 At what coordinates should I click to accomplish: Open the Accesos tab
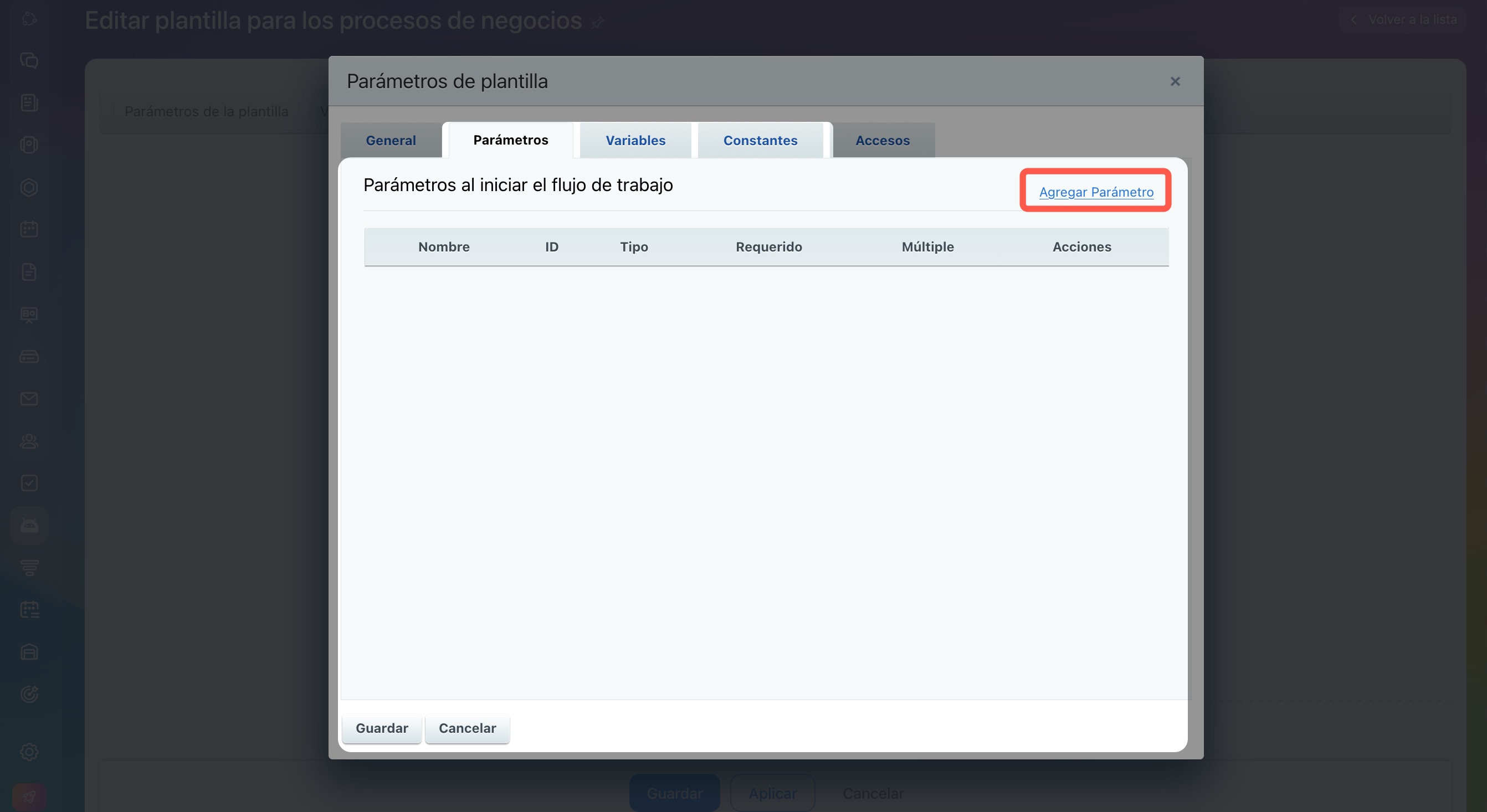[882, 140]
